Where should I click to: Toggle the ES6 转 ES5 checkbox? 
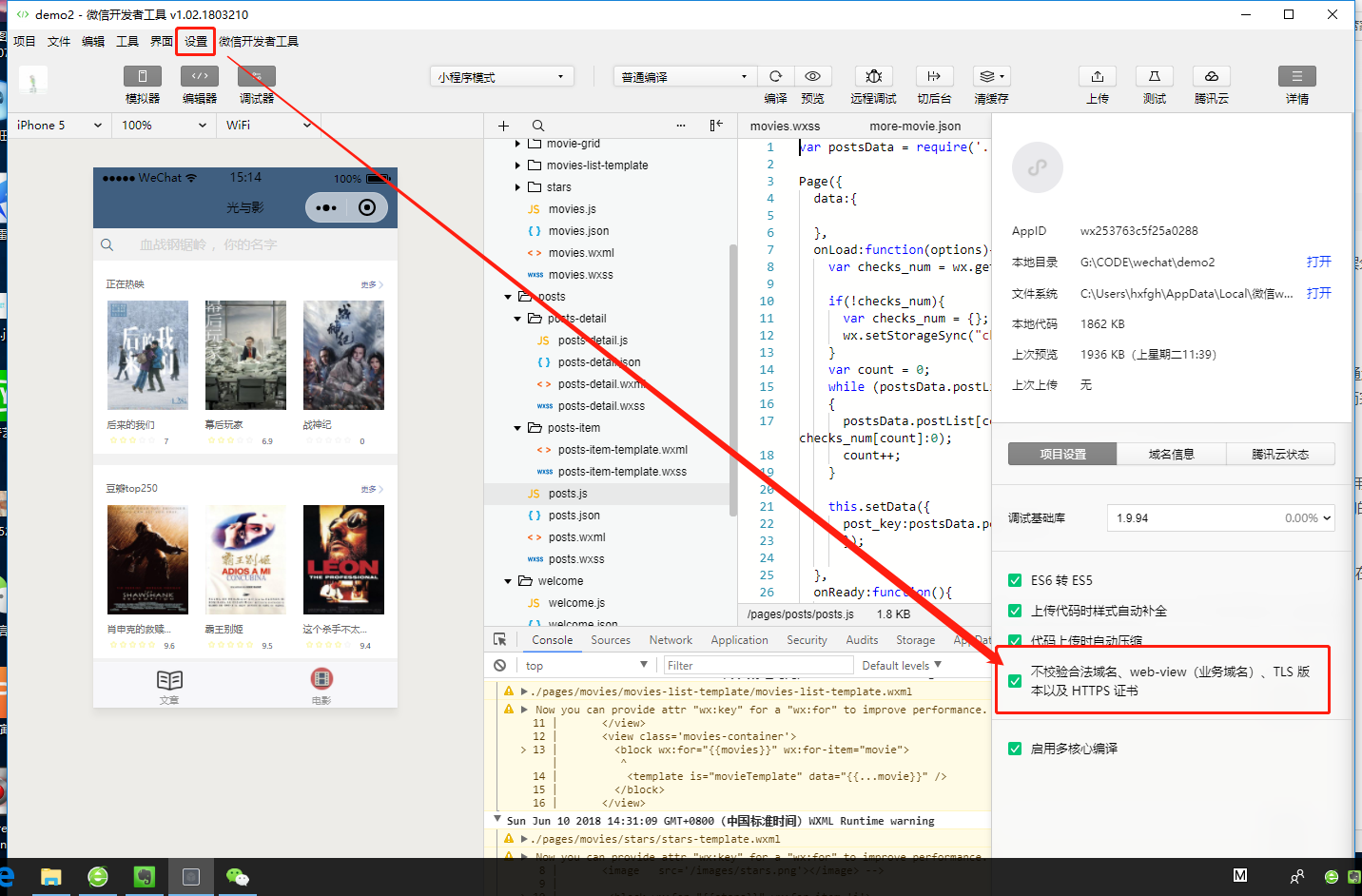coord(1015,580)
